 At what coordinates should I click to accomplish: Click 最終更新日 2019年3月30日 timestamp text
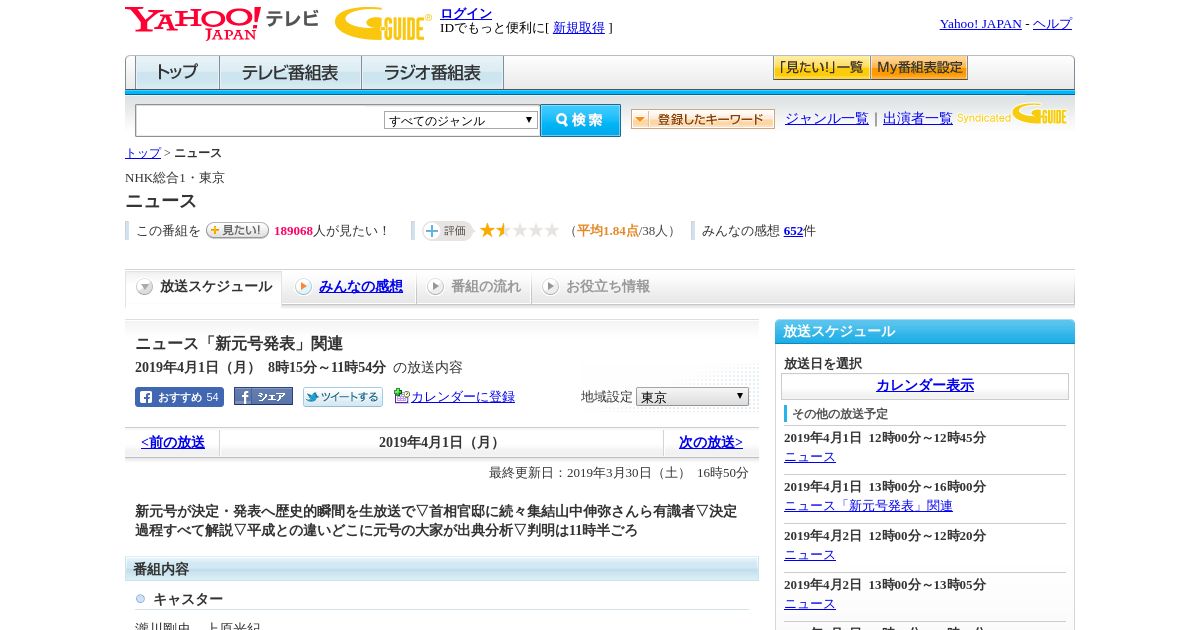point(618,473)
